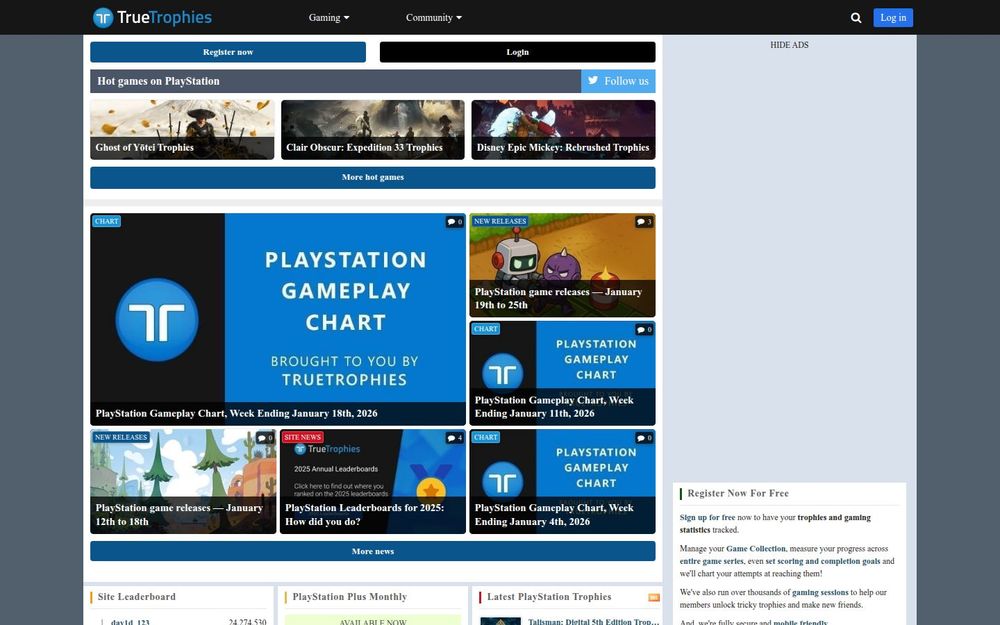The height and width of the screenshot is (625, 1000).
Task: Click CHART tag on January 11th article
Action: point(486,329)
